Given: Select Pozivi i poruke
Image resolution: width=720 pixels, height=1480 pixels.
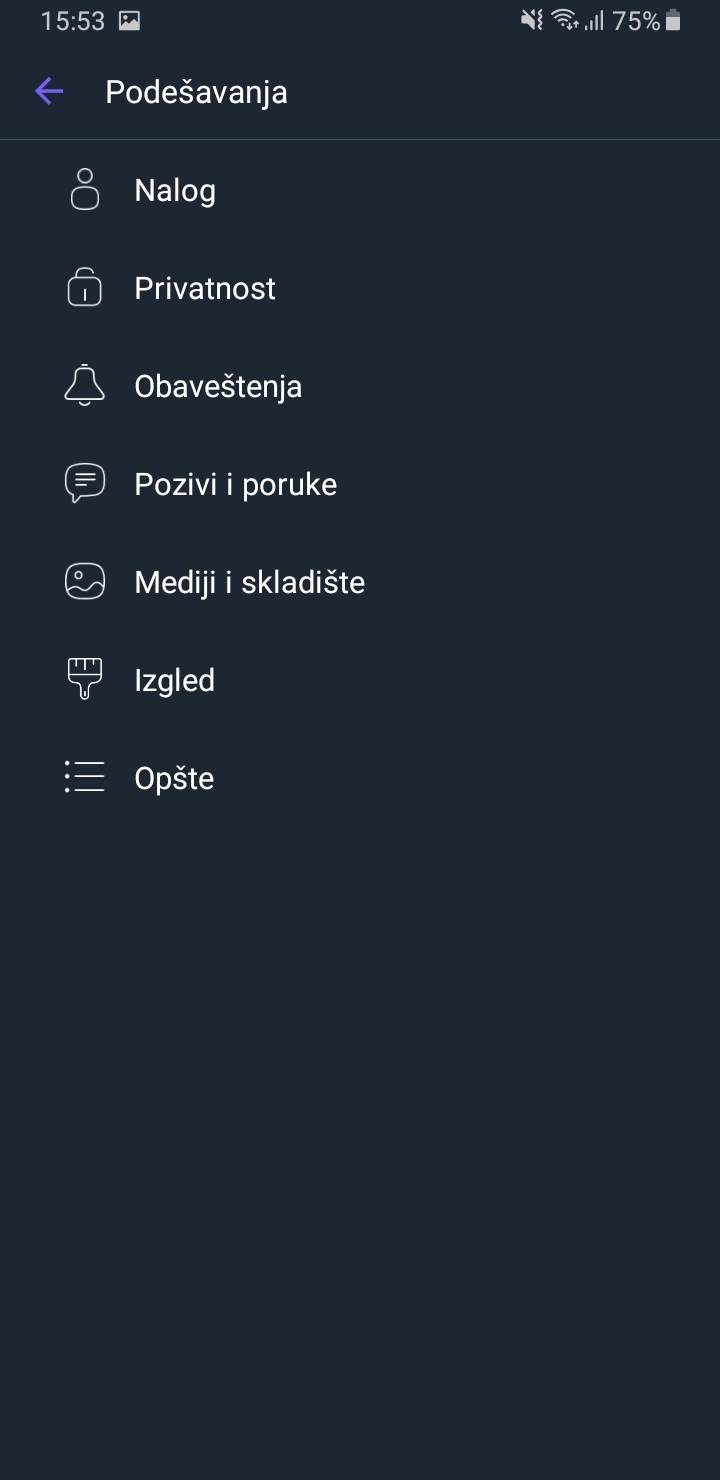Looking at the screenshot, I should point(236,484).
